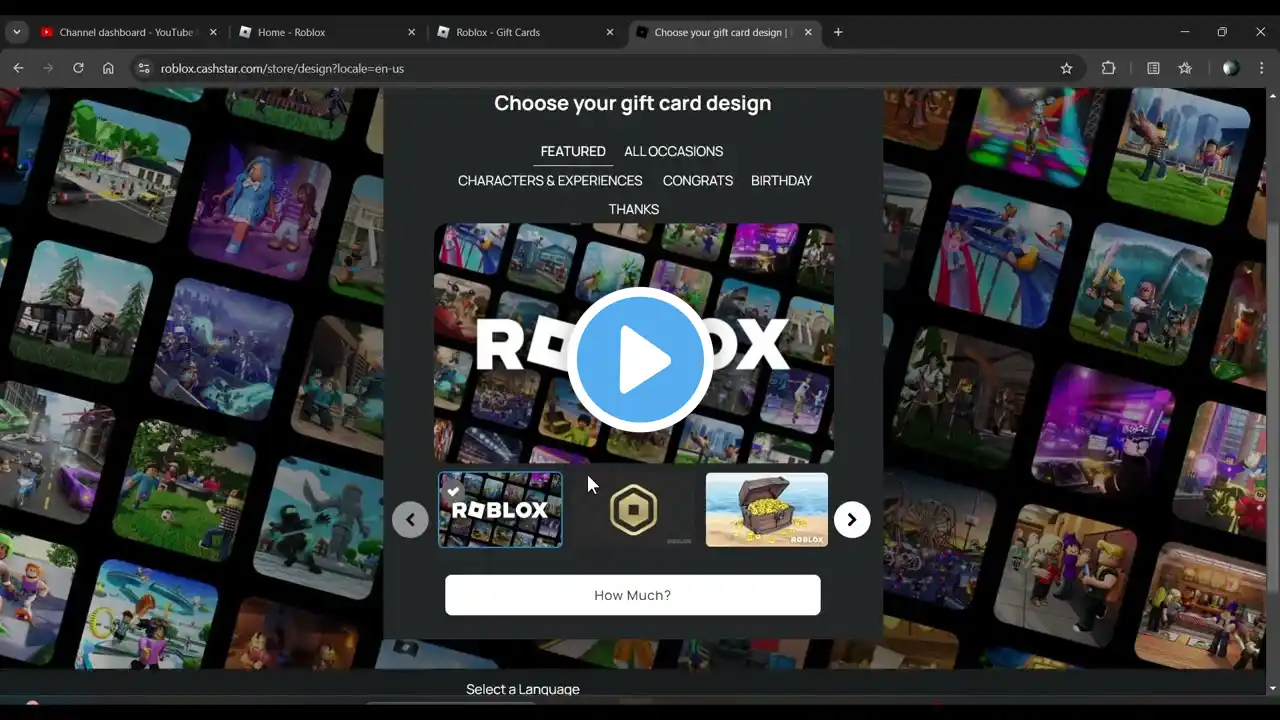Open the Chrome three-dot menu

pyautogui.click(x=1262, y=68)
